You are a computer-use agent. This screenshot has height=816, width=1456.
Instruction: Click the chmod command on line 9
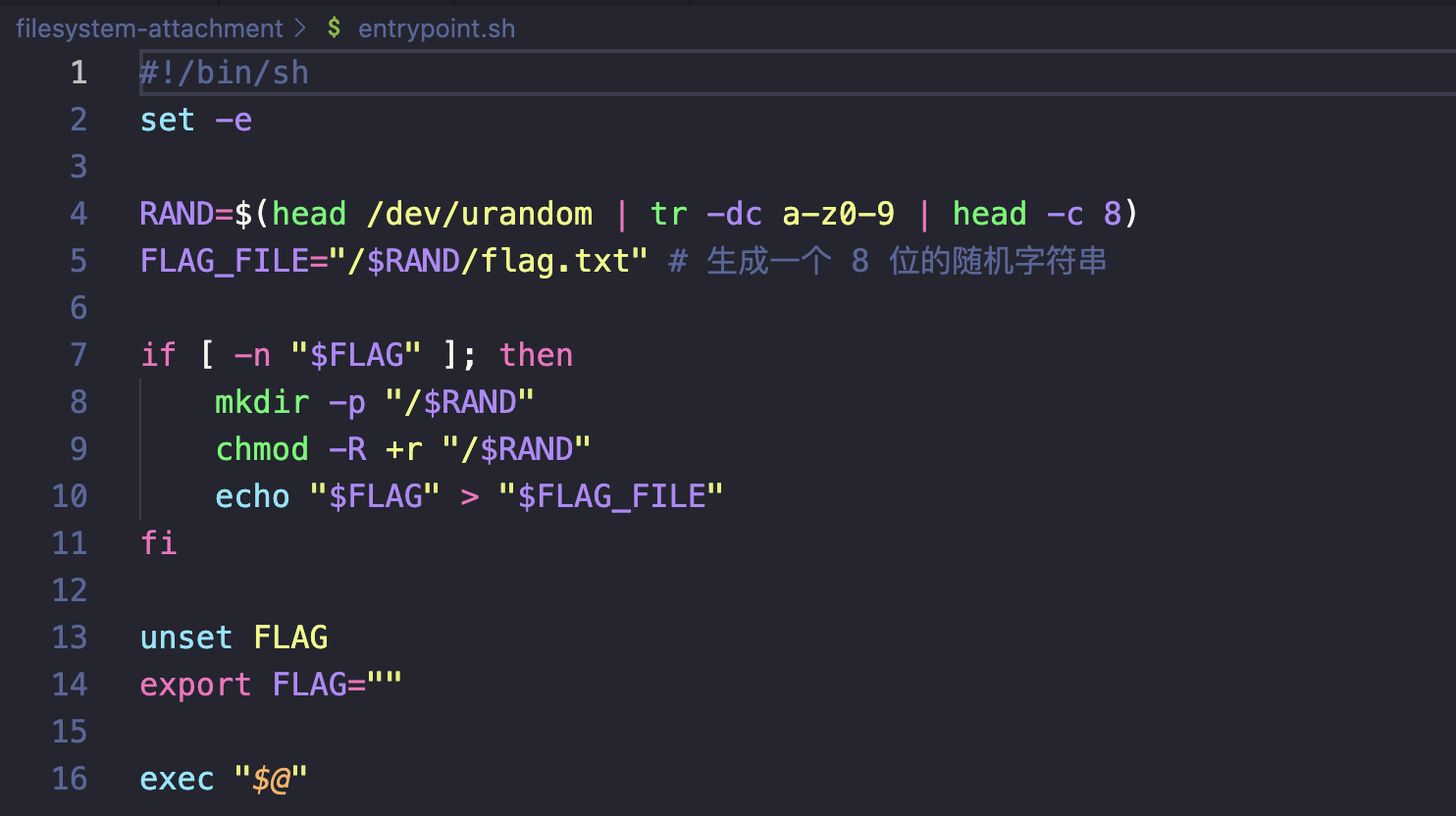coord(262,449)
